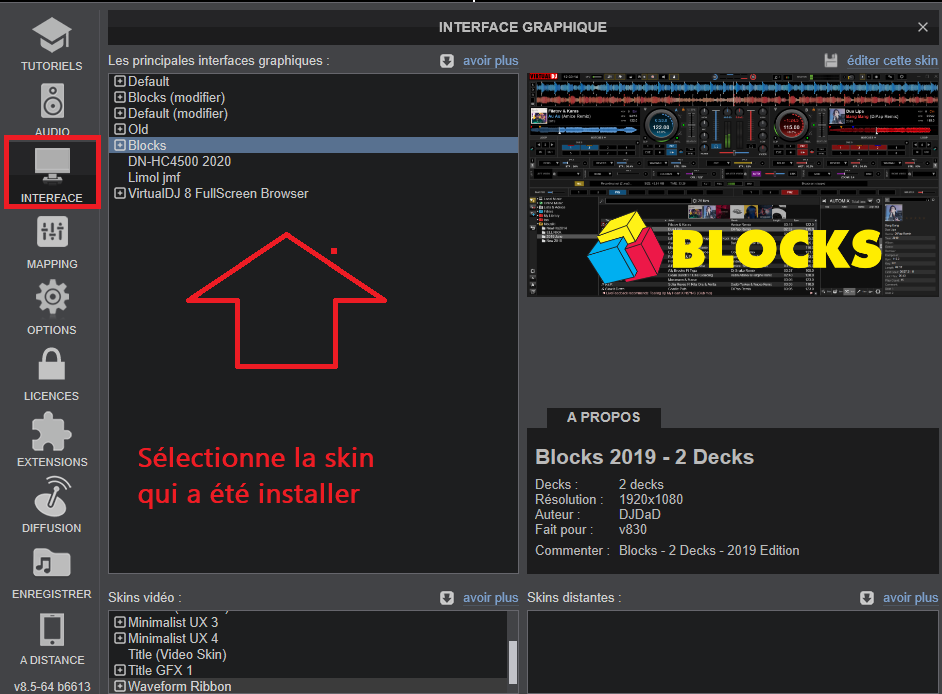Select Minimalist UX 4 video skin row
Image resolution: width=942 pixels, height=694 pixels.
point(308,638)
